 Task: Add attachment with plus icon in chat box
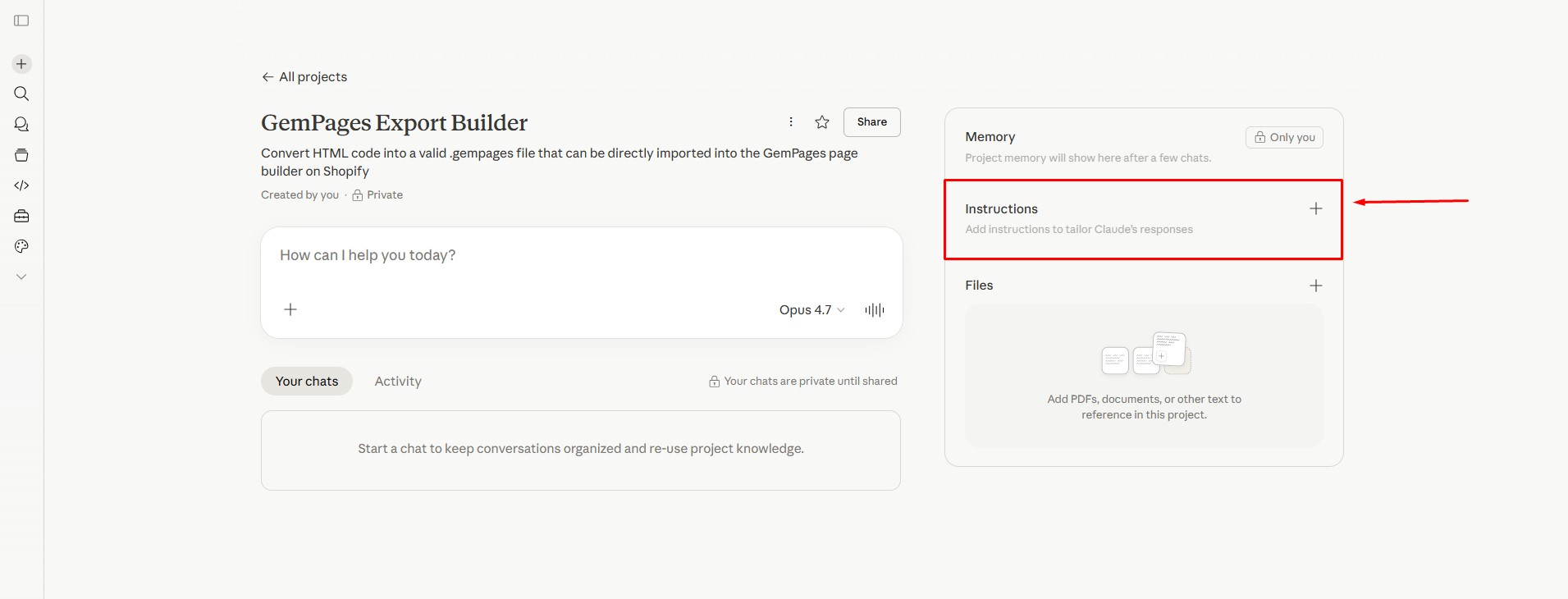(290, 309)
